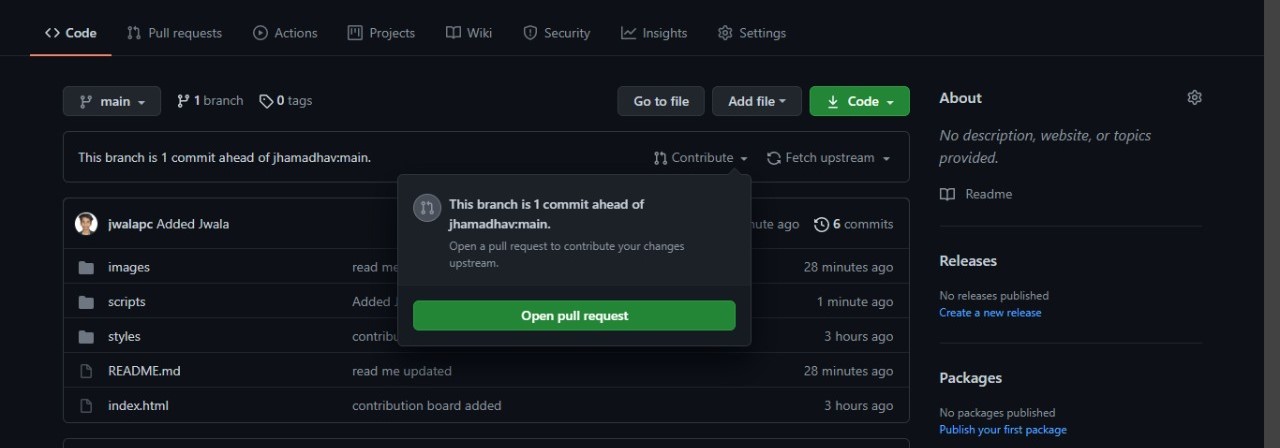The image size is (1280, 448).
Task: Click the Open pull request button
Action: point(574,315)
